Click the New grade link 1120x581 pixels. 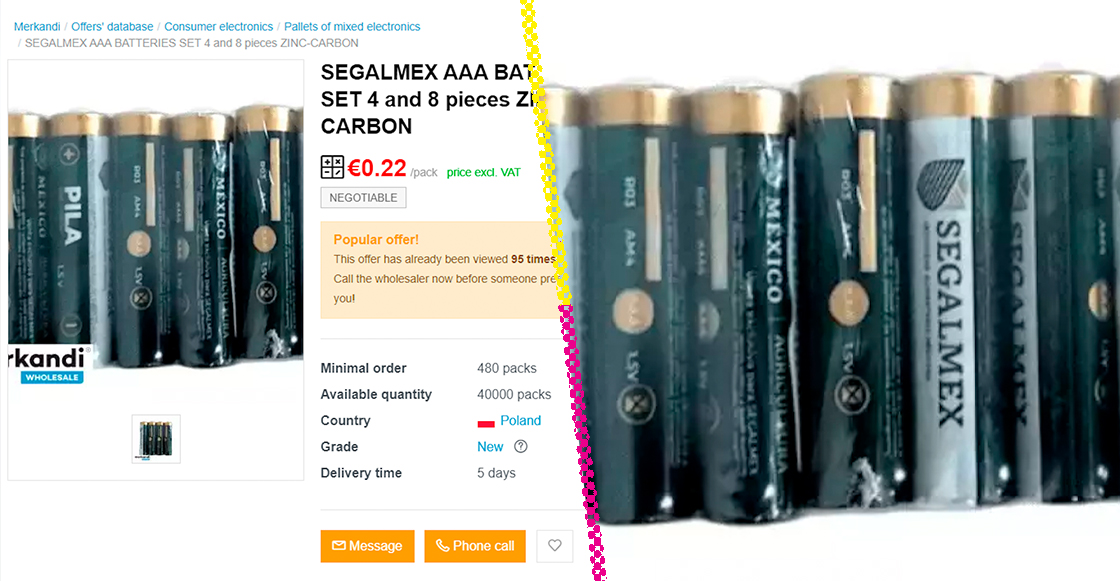[490, 447]
